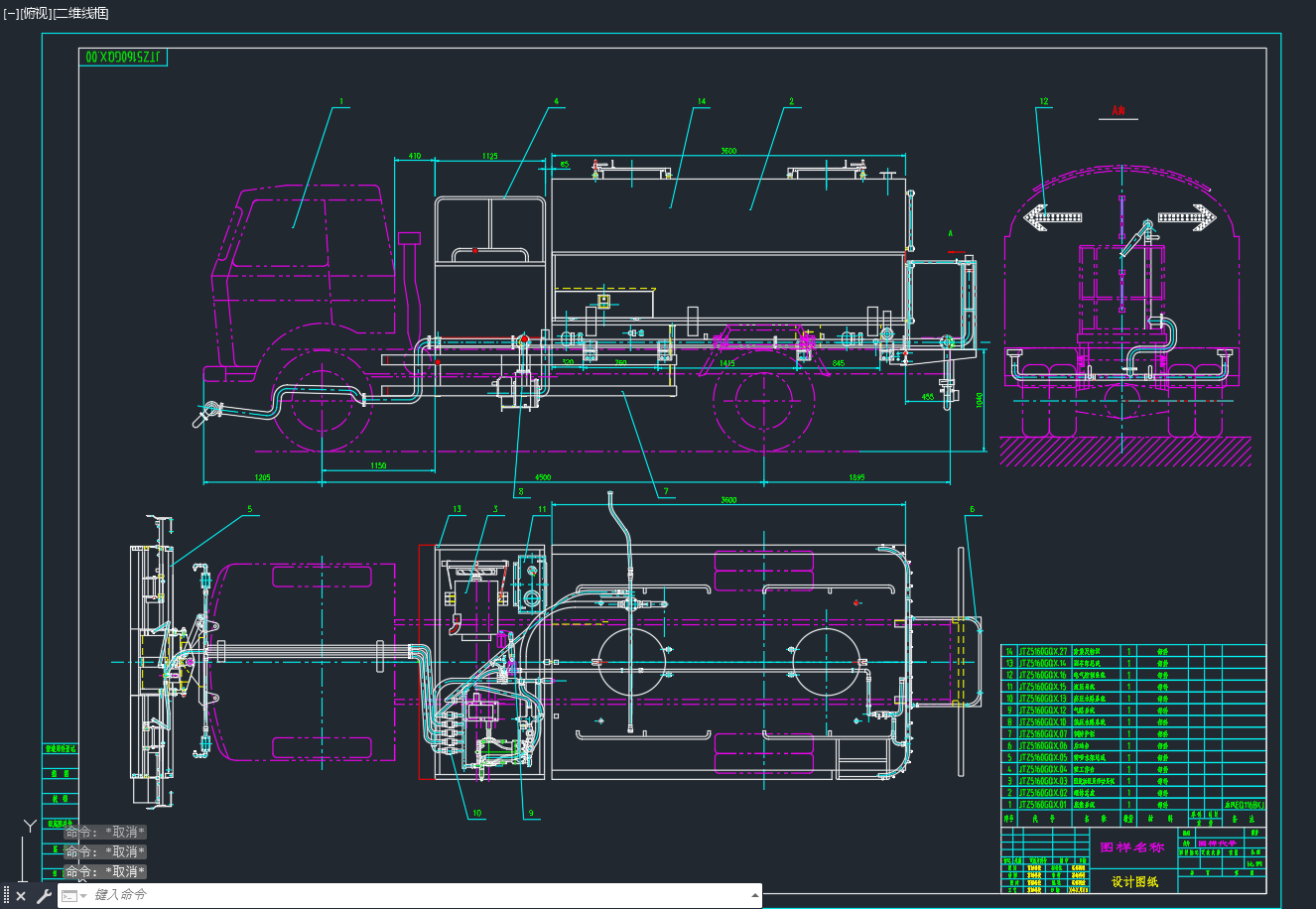1316x909 pixels.
Task: Select part code JTZ5160GQX.10 in the table
Action: click(1043, 722)
